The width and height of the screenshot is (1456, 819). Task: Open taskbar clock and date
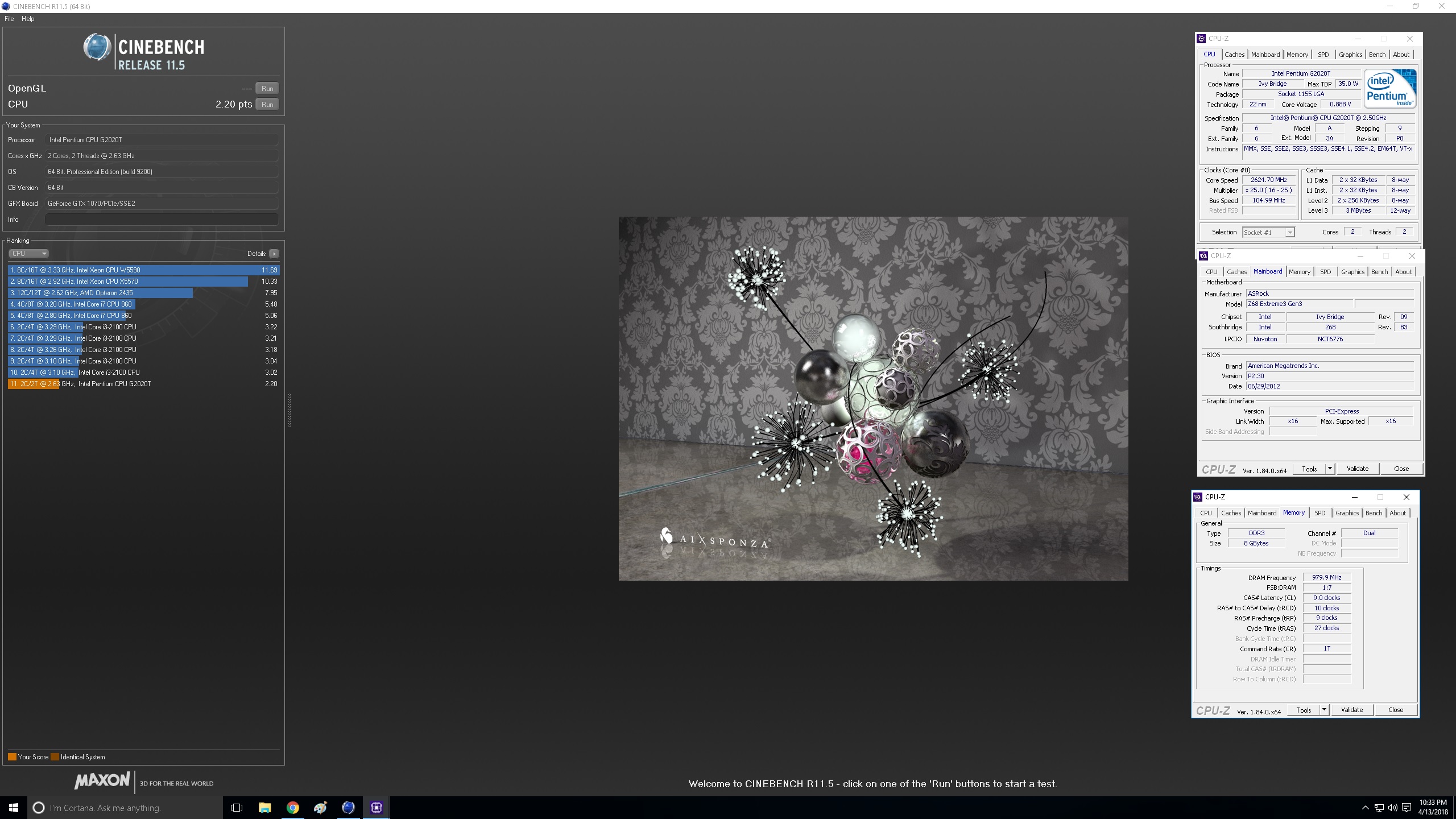(1432, 808)
